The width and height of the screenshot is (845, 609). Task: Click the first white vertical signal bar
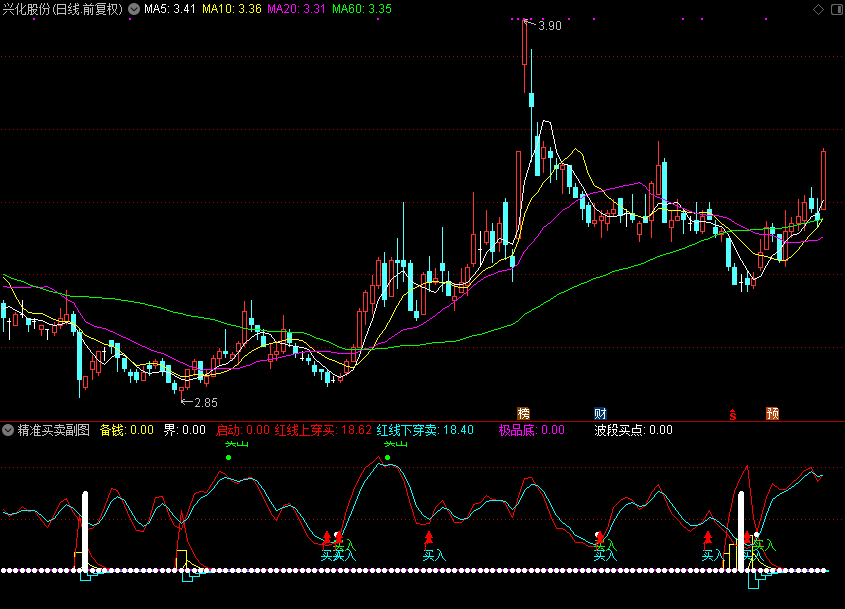(85, 531)
